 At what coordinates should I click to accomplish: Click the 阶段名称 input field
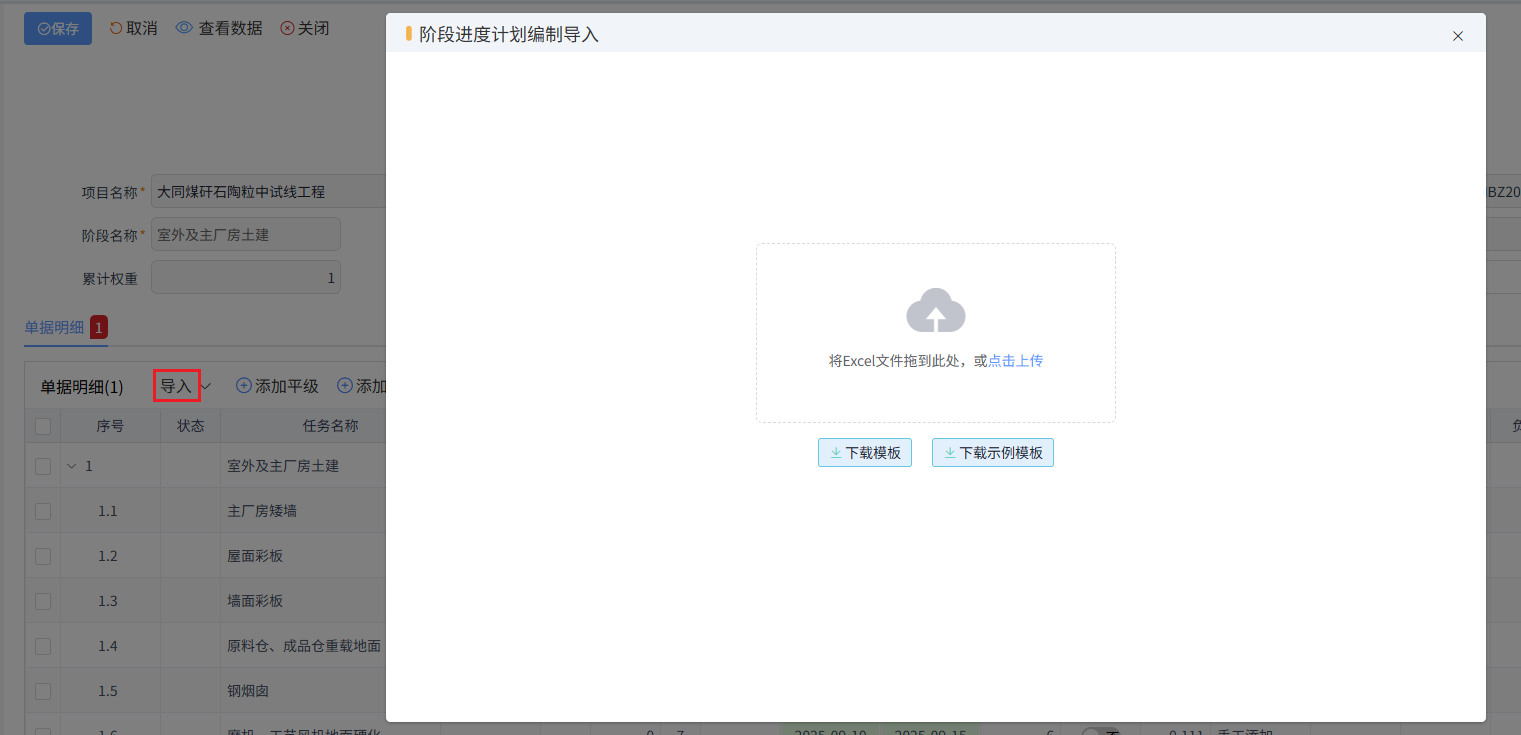pos(246,235)
